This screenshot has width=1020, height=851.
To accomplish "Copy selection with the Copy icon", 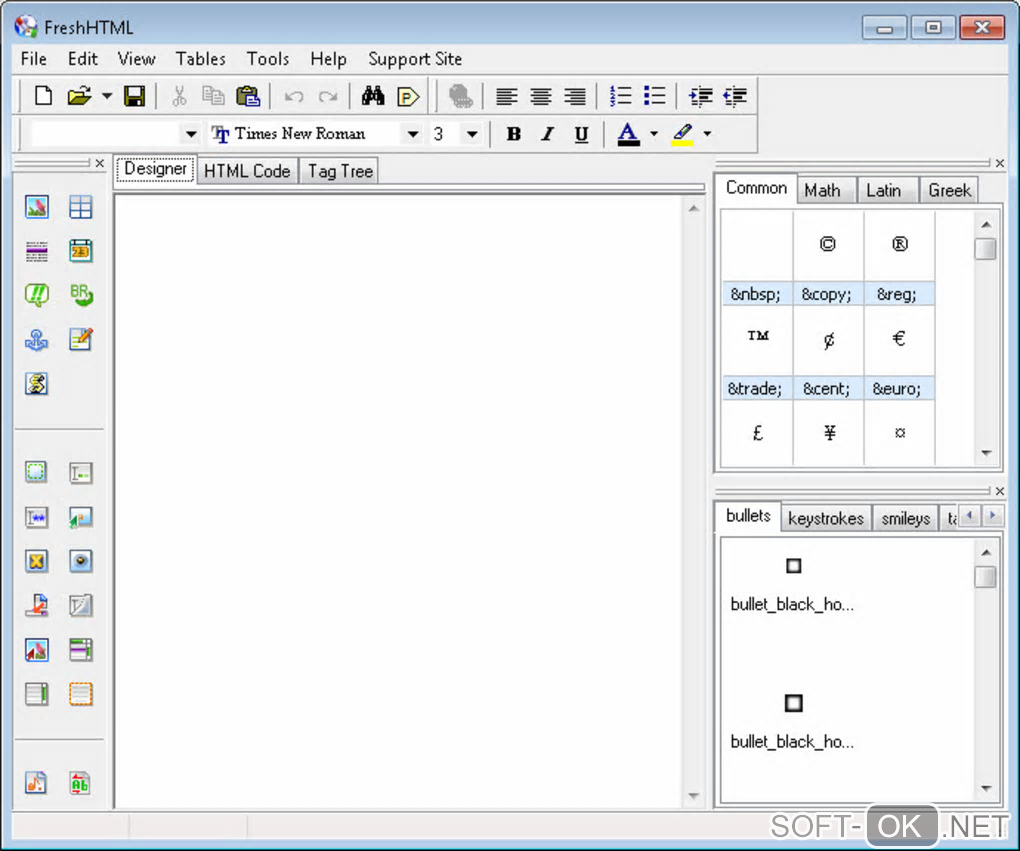I will point(213,96).
